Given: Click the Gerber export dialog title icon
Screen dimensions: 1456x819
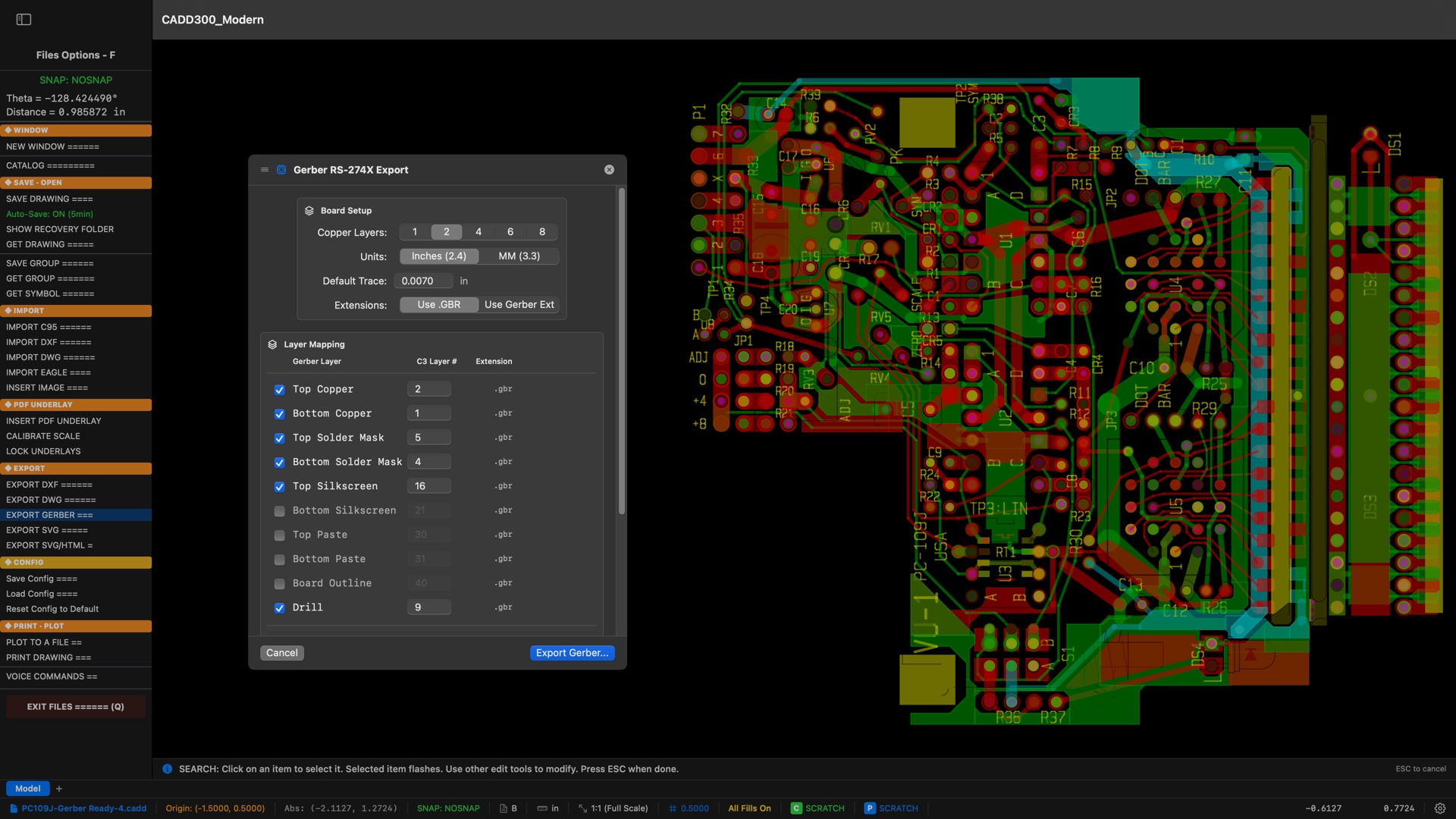Looking at the screenshot, I should 281,170.
